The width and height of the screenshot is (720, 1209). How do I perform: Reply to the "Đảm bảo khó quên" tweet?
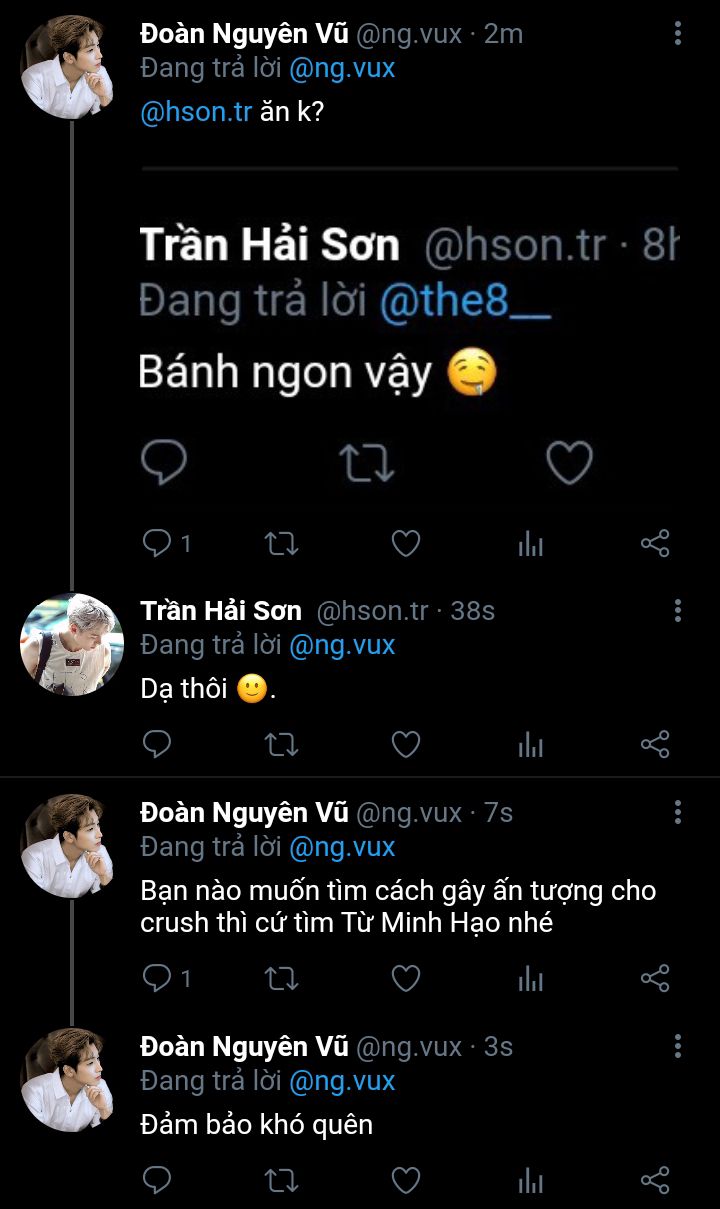tap(158, 1180)
